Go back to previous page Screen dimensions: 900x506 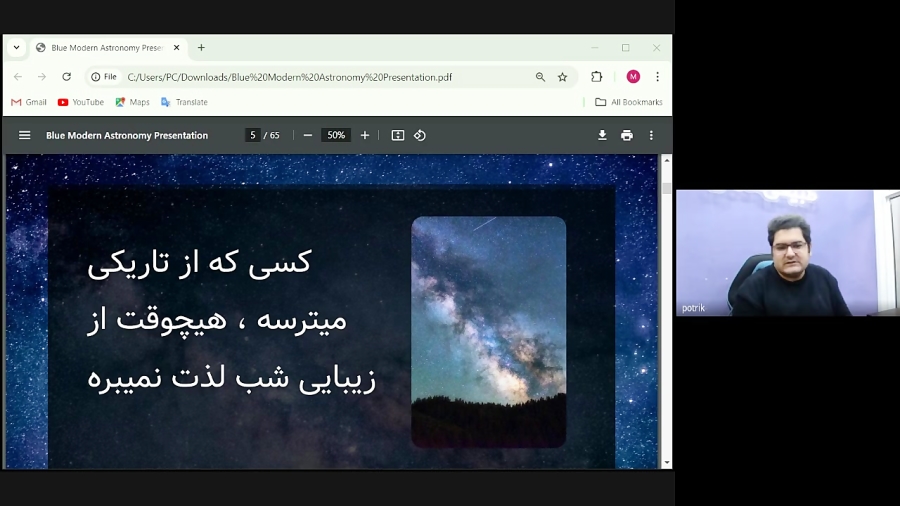click(x=18, y=77)
